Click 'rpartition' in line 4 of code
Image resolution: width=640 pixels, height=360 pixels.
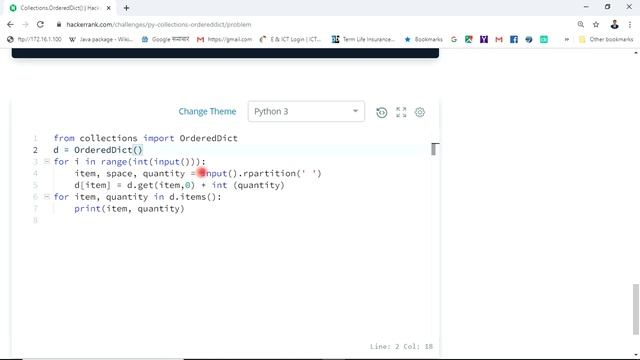[269, 173]
